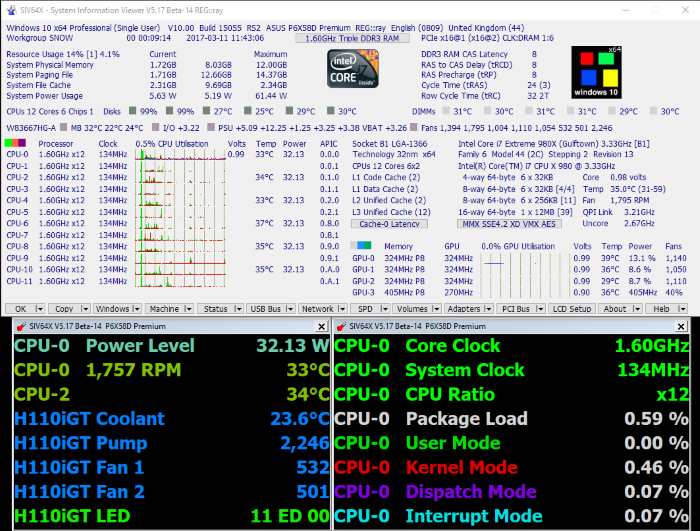Expand the Status dropdown arrow
The width and height of the screenshot is (700, 531).
tap(238, 309)
